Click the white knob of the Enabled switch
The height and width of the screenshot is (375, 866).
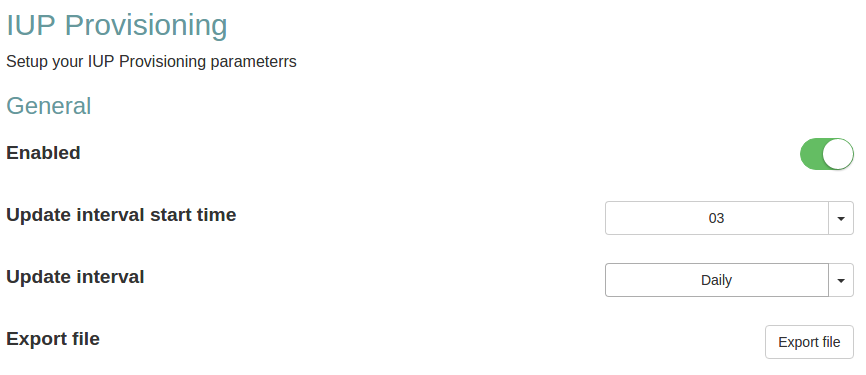pyautogui.click(x=838, y=154)
